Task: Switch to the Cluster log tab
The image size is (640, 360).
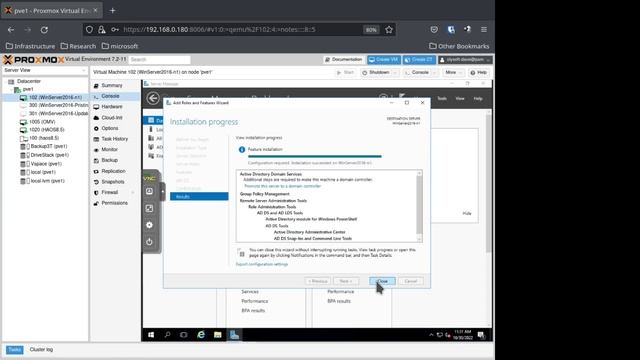Action: pos(41,350)
